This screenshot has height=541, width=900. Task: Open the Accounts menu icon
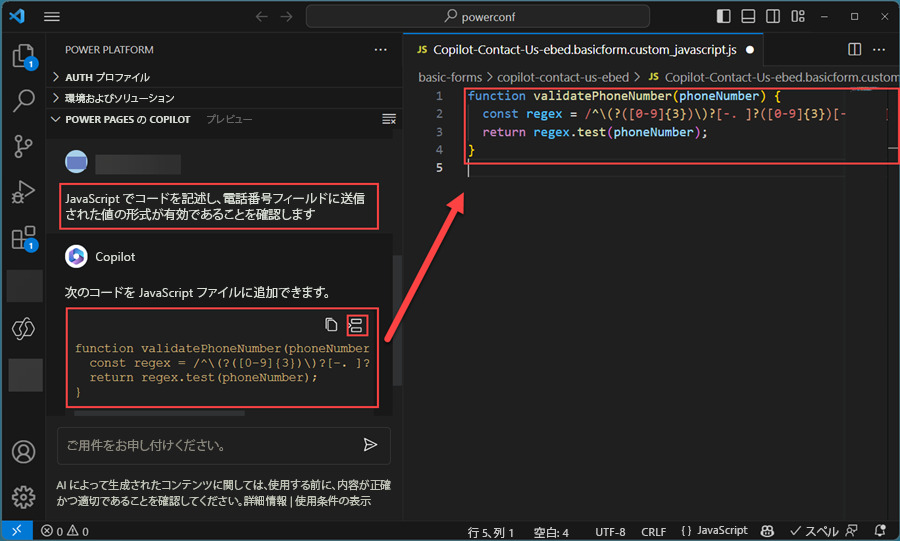[x=24, y=452]
